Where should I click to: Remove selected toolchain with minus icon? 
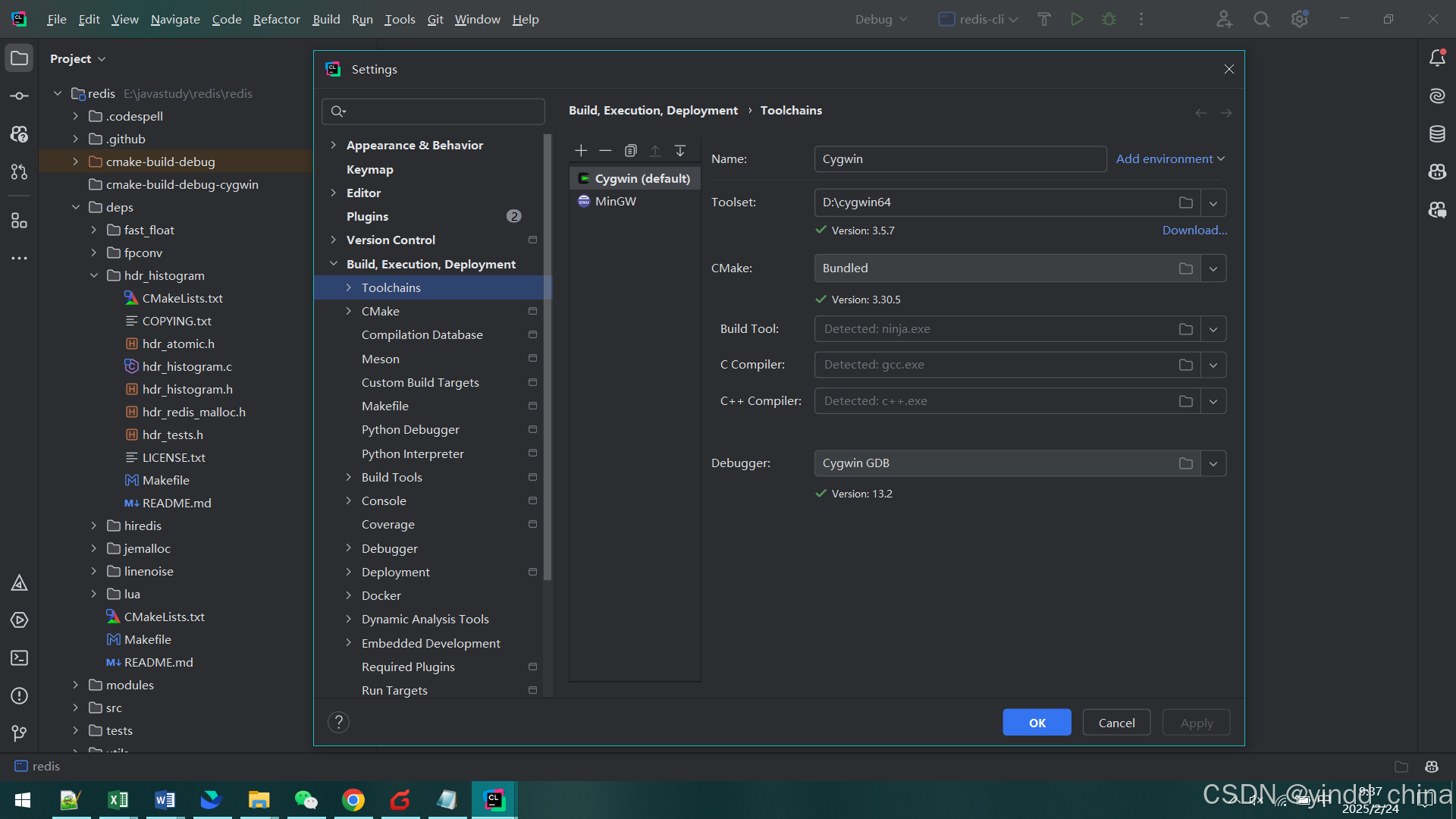coord(605,151)
